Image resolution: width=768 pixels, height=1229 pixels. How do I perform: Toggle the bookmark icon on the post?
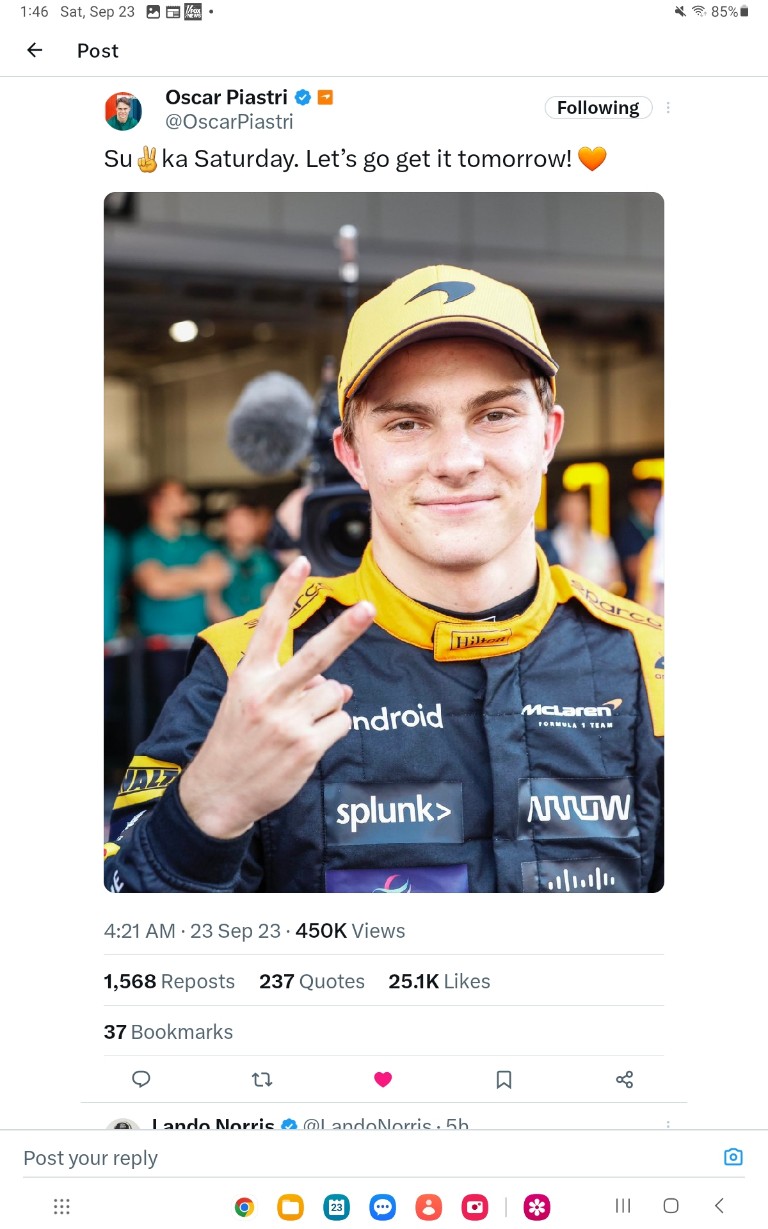(504, 1079)
